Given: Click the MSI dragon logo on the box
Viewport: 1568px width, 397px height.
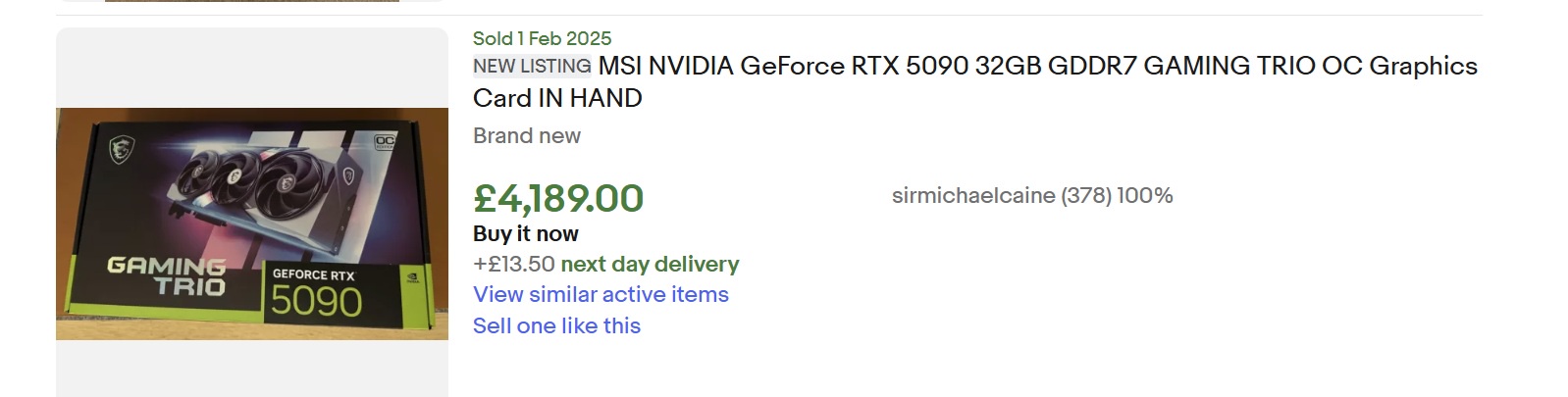Looking at the screenshot, I should 122,149.
